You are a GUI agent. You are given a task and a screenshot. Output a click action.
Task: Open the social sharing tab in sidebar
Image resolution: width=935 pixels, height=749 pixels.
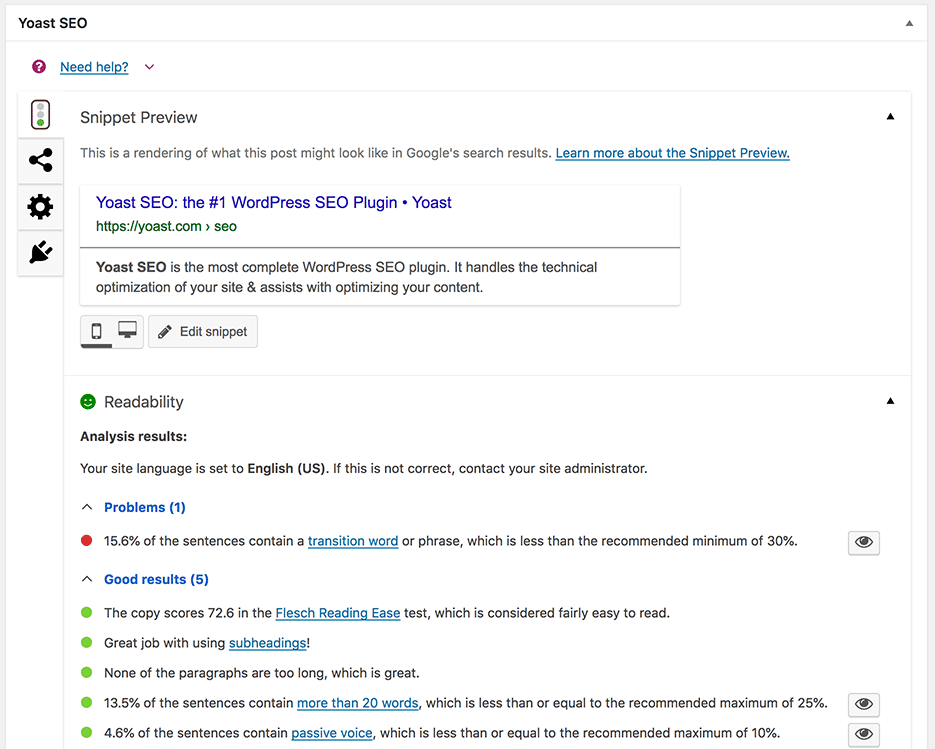tap(40, 160)
